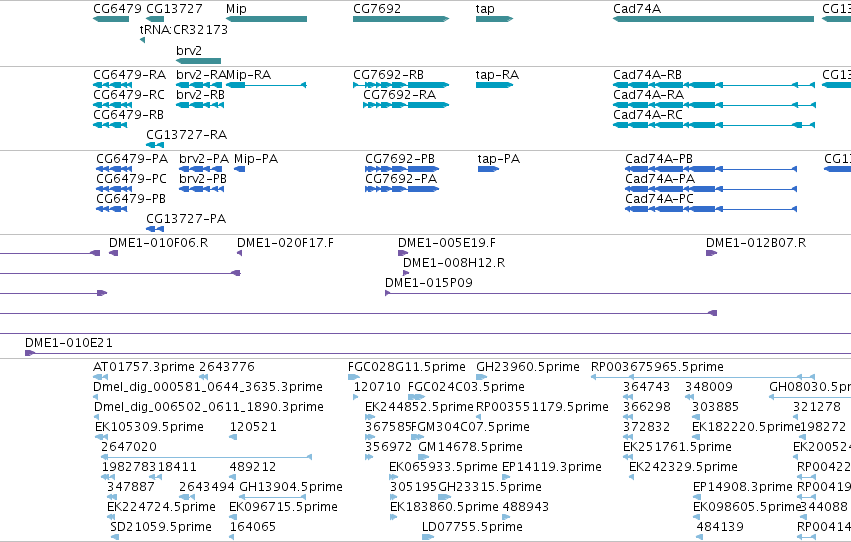Click the Cad74A gene bar
This screenshot has height=542, width=851.
tap(714, 19)
